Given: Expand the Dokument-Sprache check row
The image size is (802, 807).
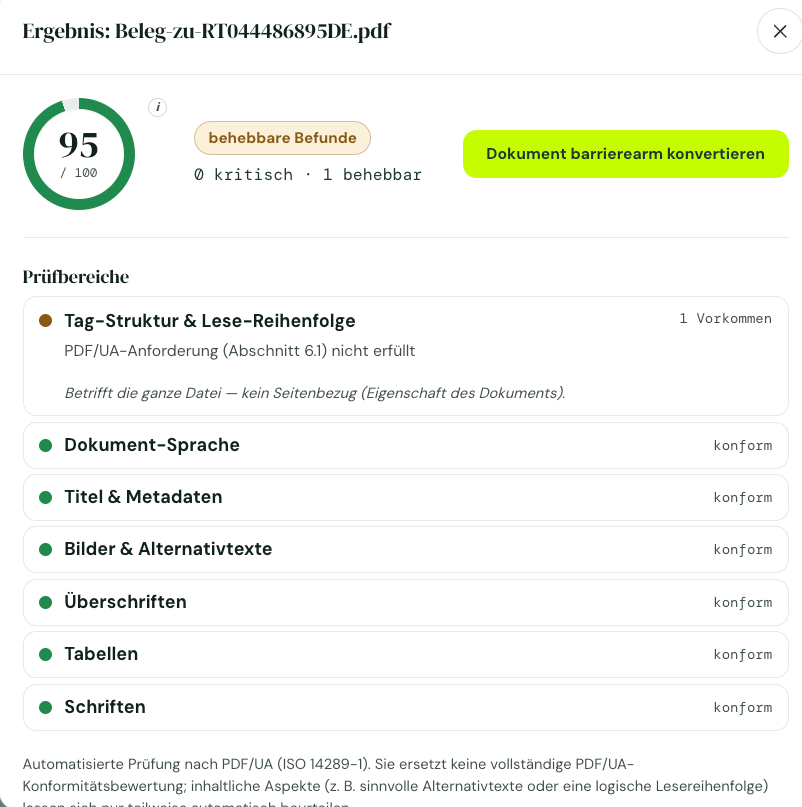Looking at the screenshot, I should (x=406, y=446).
